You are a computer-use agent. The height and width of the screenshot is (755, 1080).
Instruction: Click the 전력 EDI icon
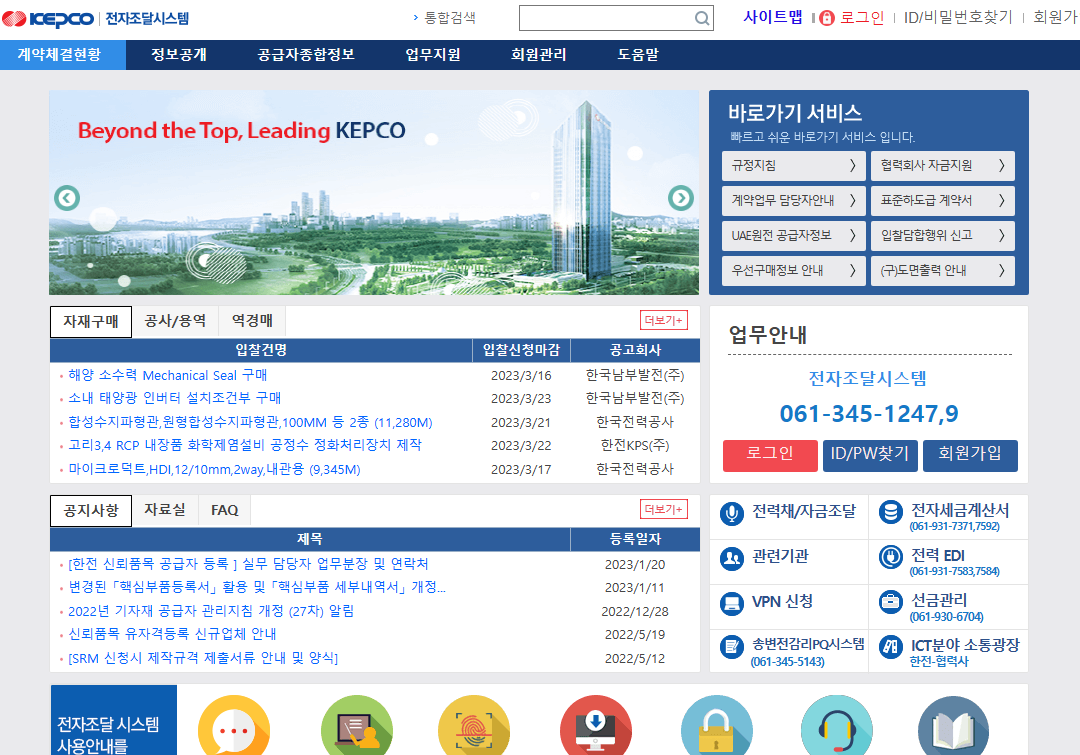tap(891, 557)
